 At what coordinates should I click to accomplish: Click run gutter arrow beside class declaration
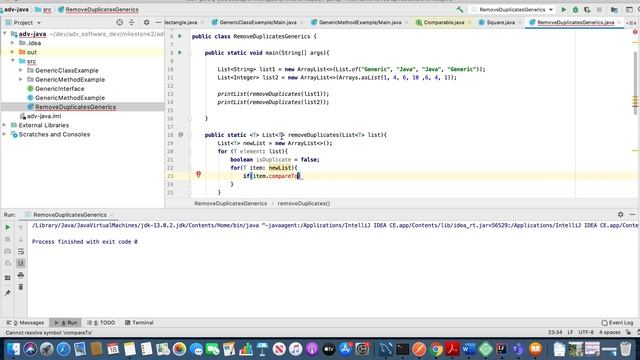point(180,36)
